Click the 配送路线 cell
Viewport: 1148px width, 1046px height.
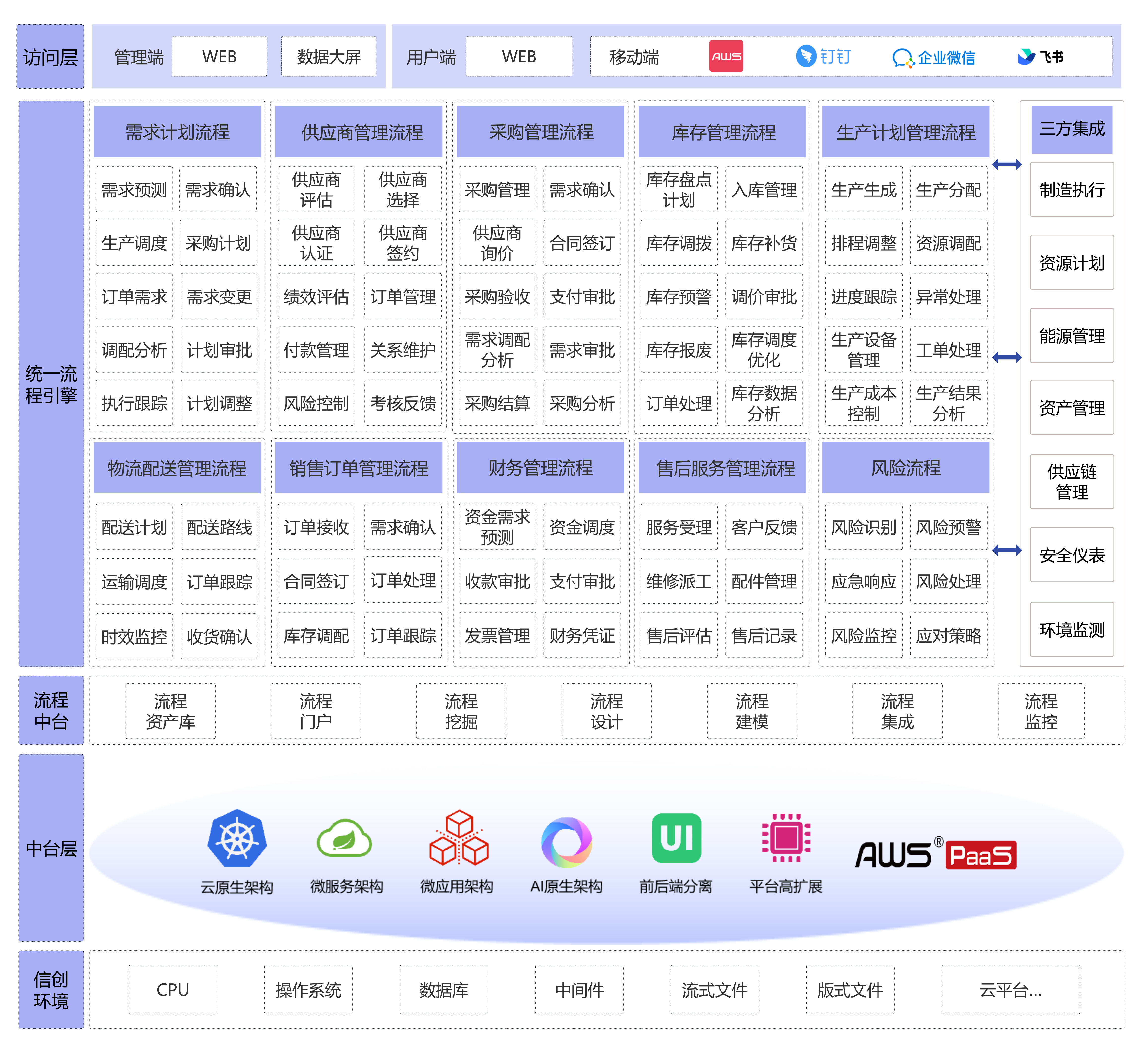point(219,527)
